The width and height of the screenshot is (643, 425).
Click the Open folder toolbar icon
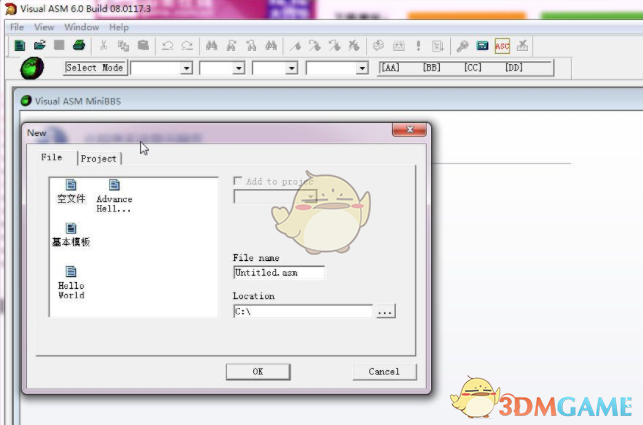(39, 45)
